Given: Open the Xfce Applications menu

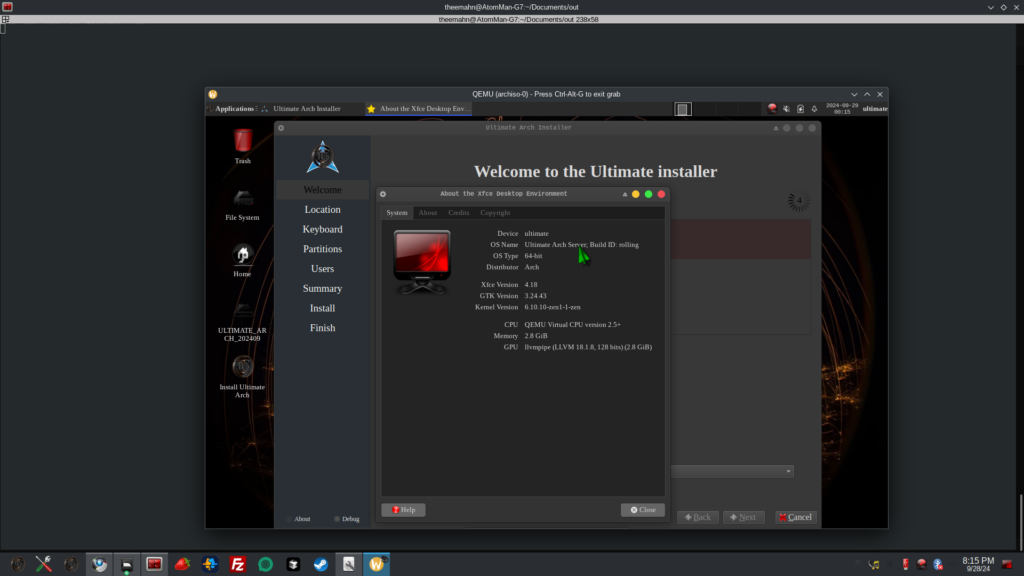Looking at the screenshot, I should 234,109.
